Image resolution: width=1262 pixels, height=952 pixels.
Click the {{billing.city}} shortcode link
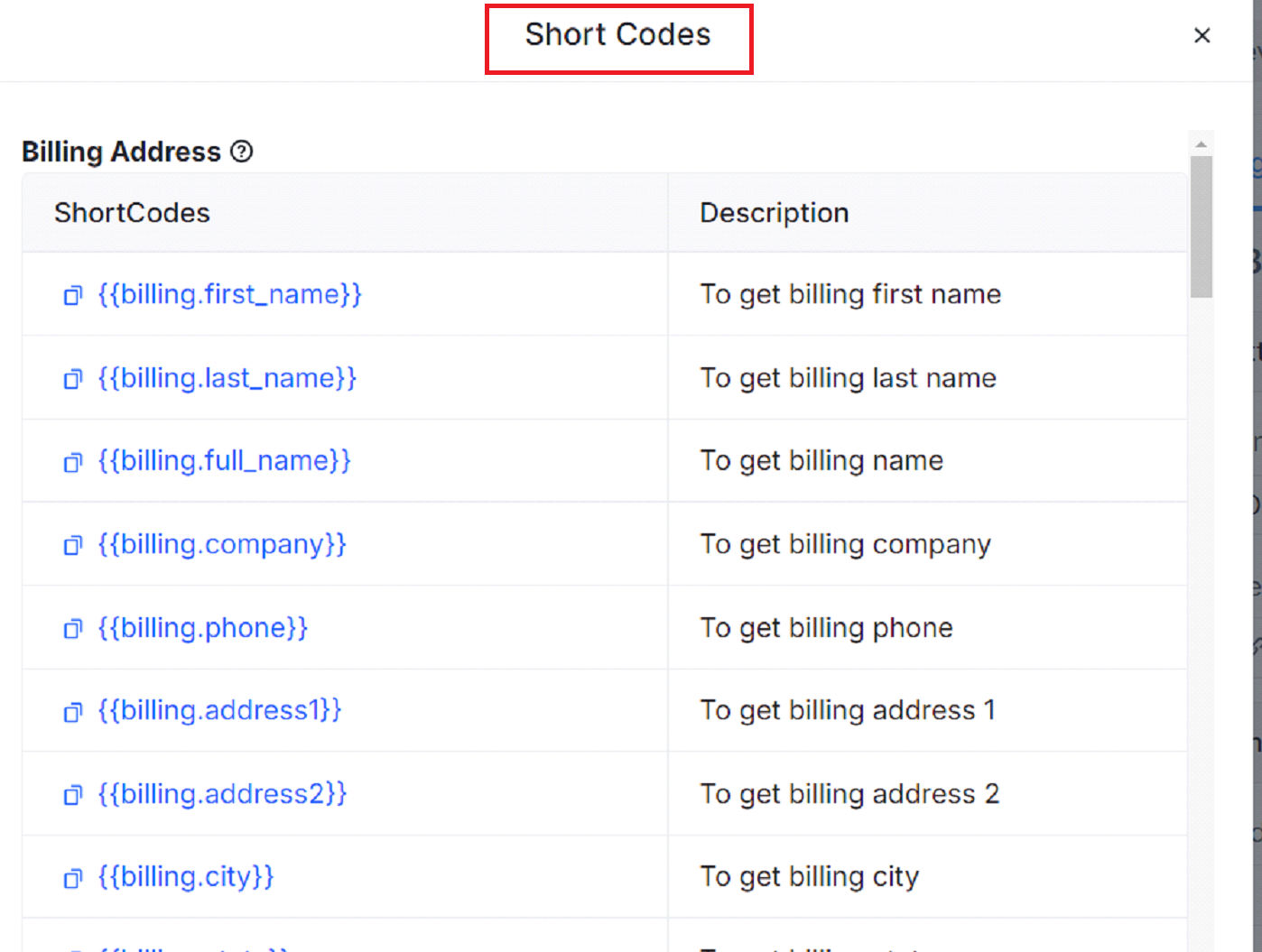(186, 876)
